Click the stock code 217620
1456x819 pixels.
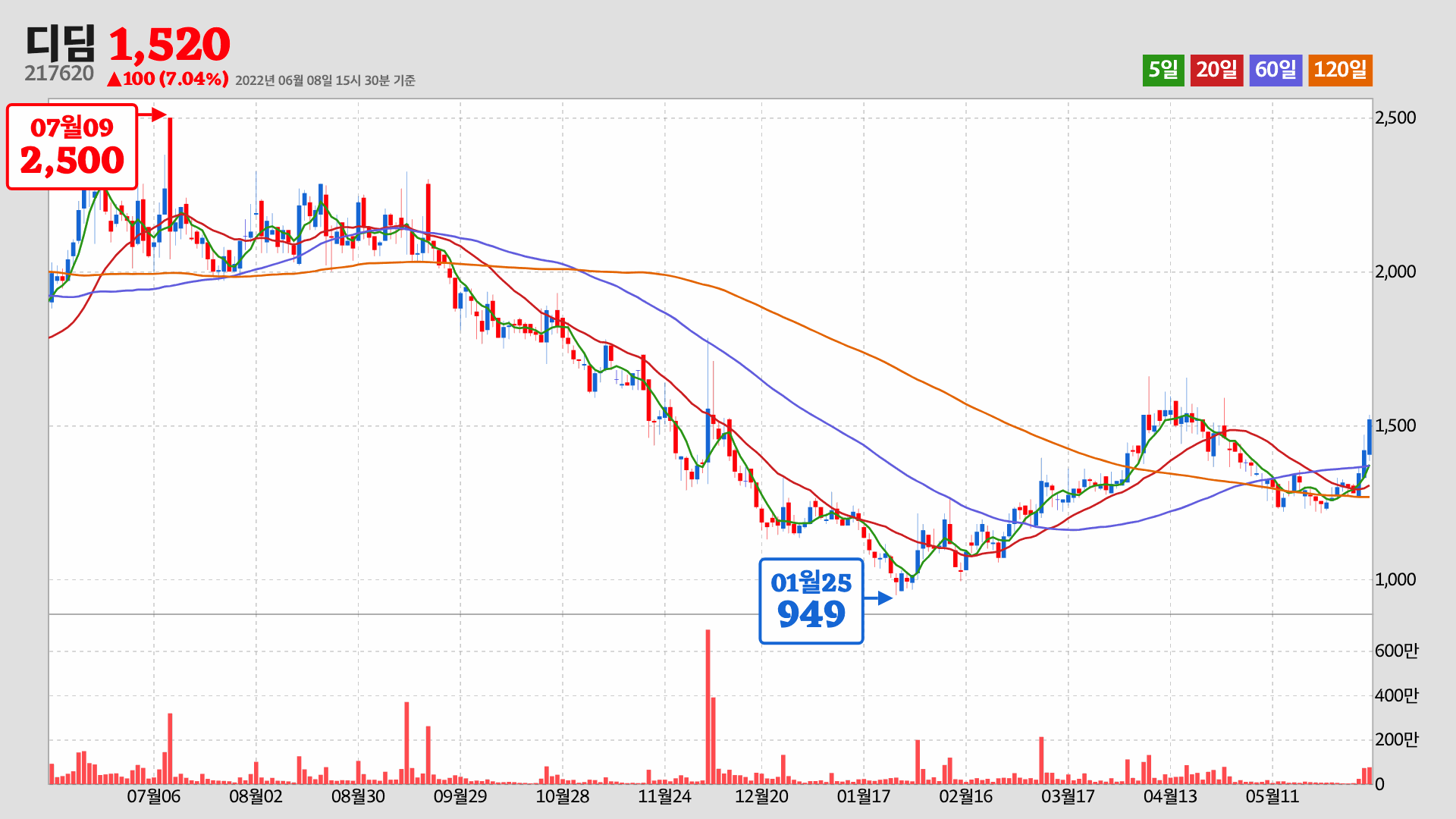[59, 74]
